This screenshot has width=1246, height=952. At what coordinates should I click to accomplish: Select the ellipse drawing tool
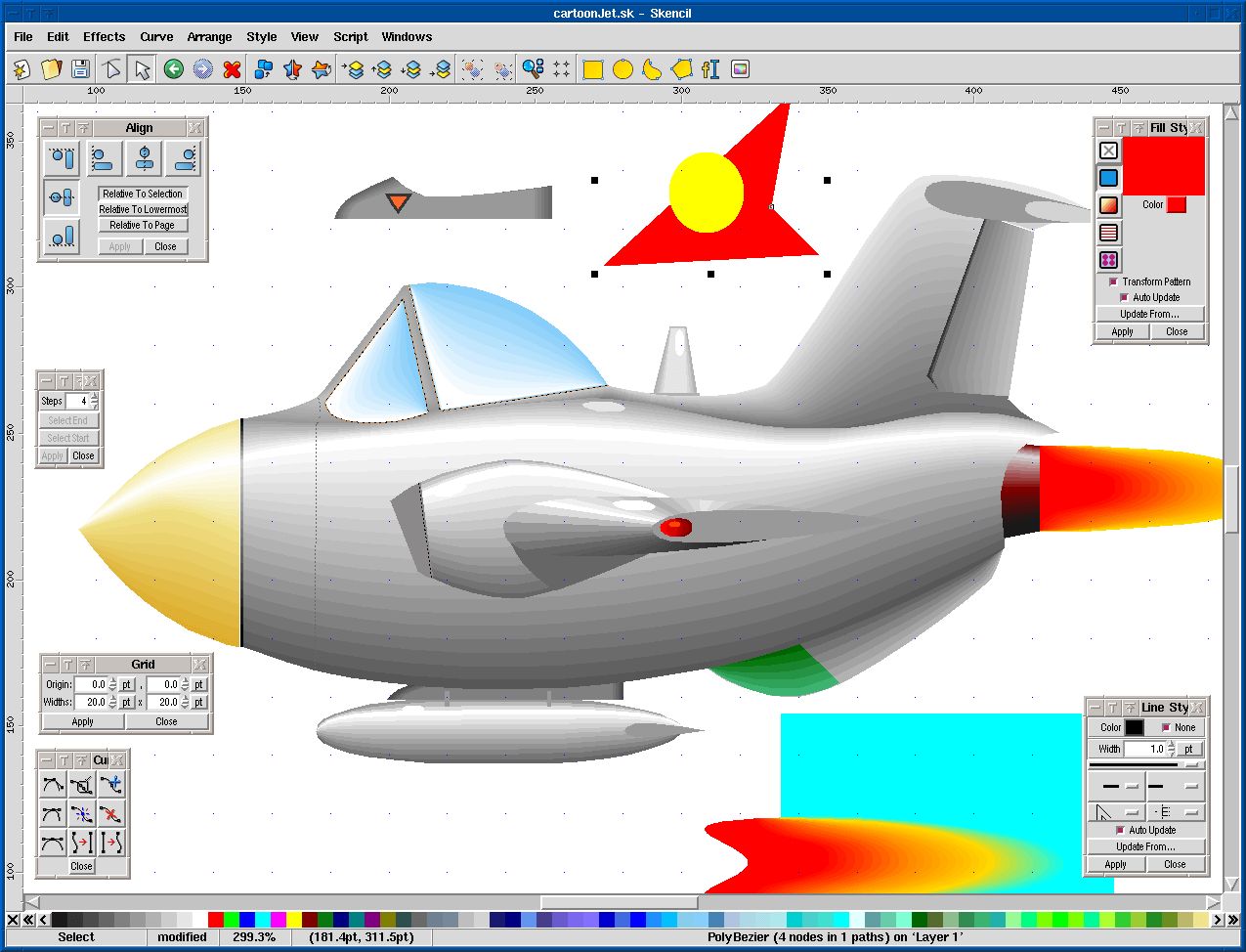pyautogui.click(x=623, y=68)
